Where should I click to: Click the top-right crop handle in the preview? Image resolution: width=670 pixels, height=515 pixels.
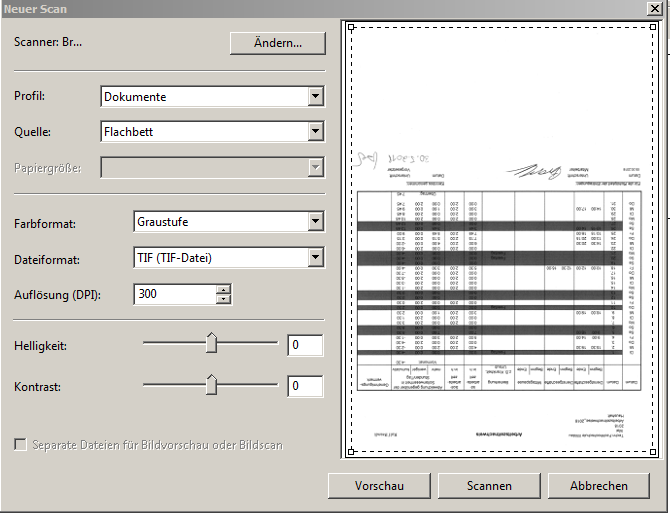click(x=653, y=27)
